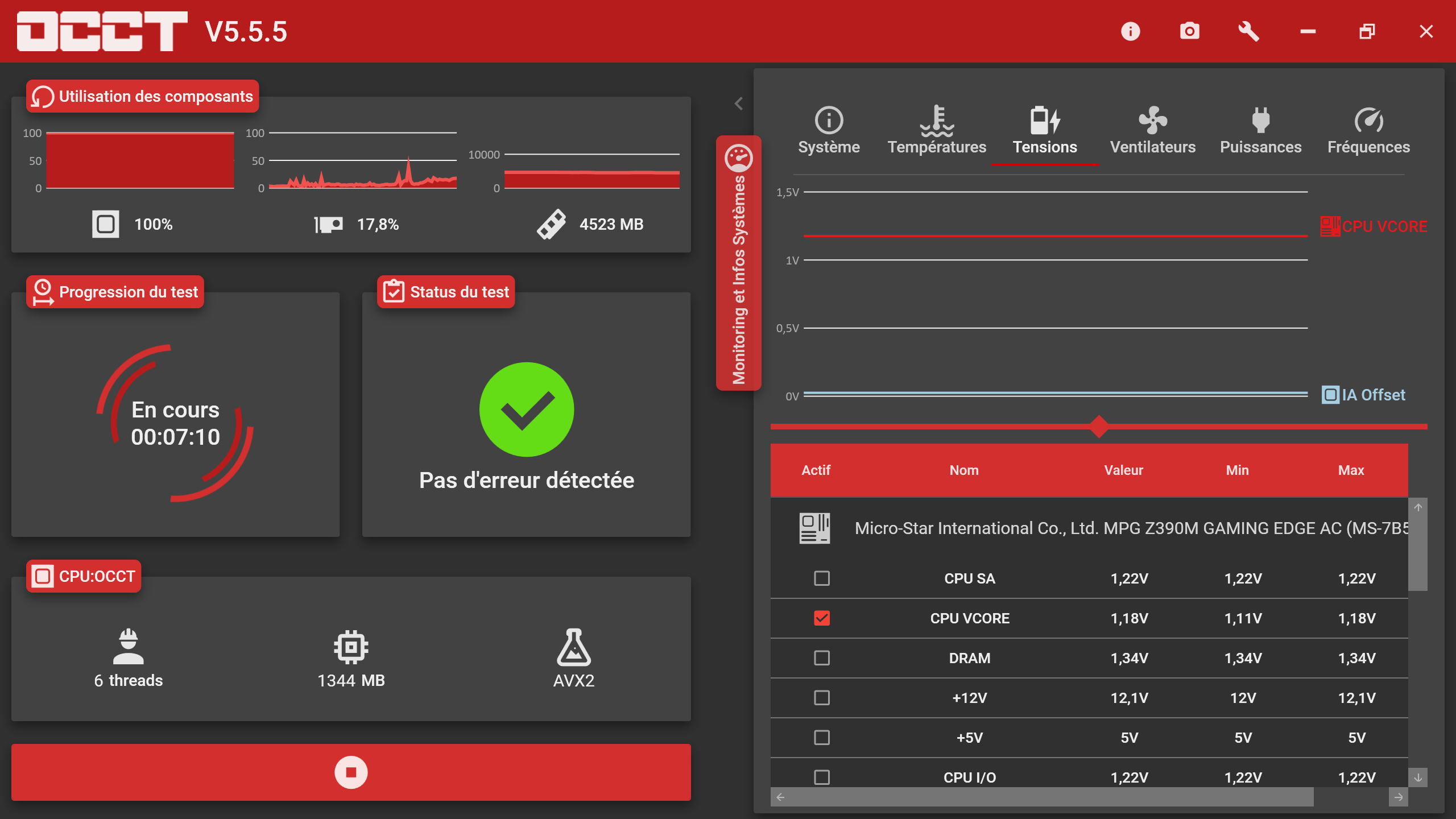
Task: Collapse monitoring panel with chevron arrow
Action: 738,104
